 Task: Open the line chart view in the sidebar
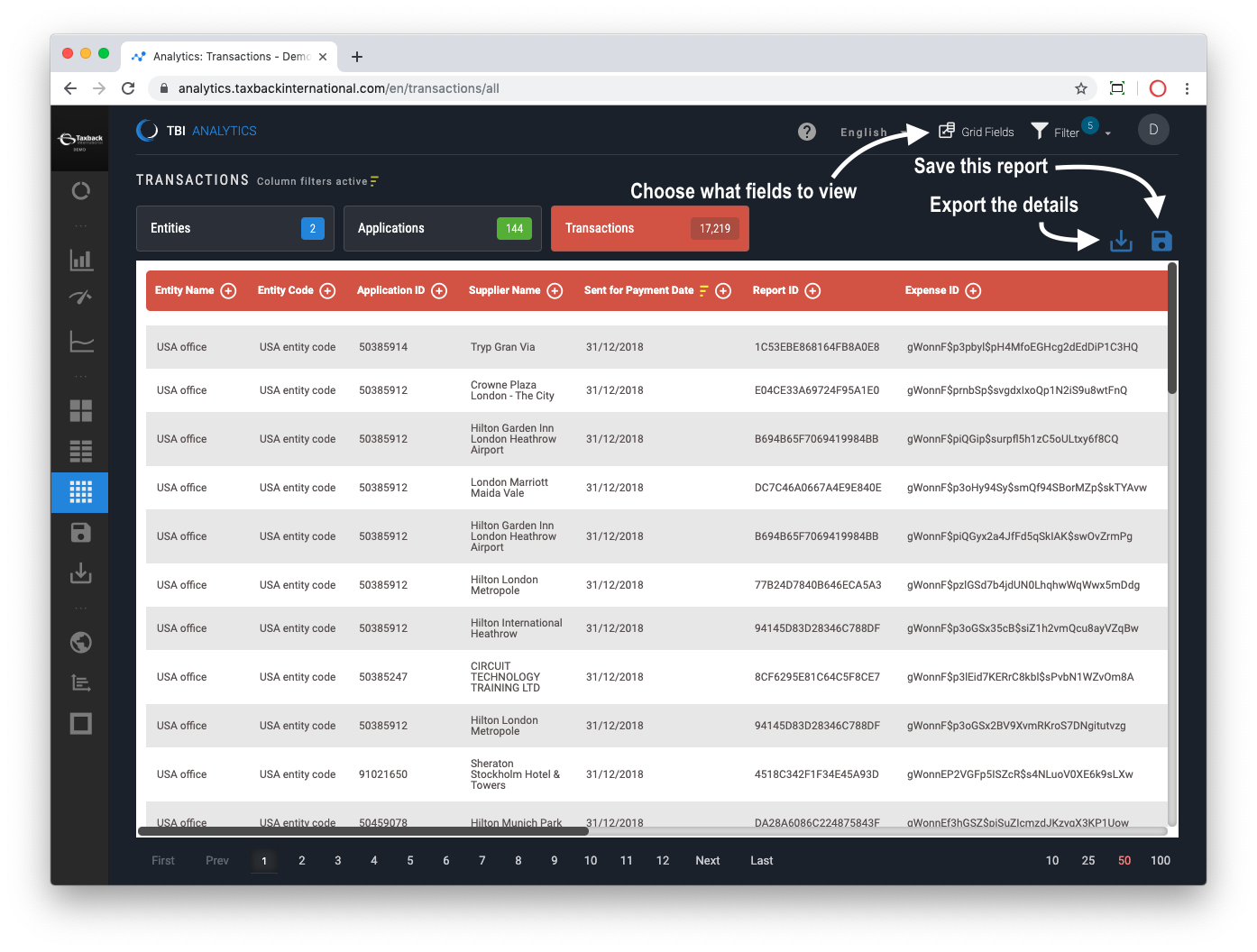point(81,341)
